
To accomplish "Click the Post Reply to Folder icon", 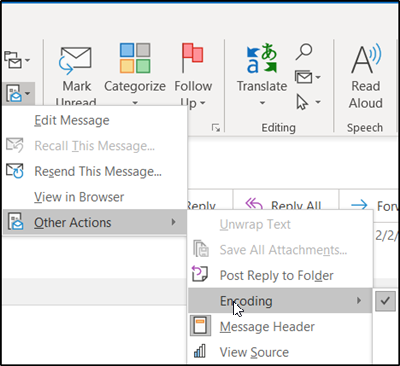I will [x=200, y=275].
